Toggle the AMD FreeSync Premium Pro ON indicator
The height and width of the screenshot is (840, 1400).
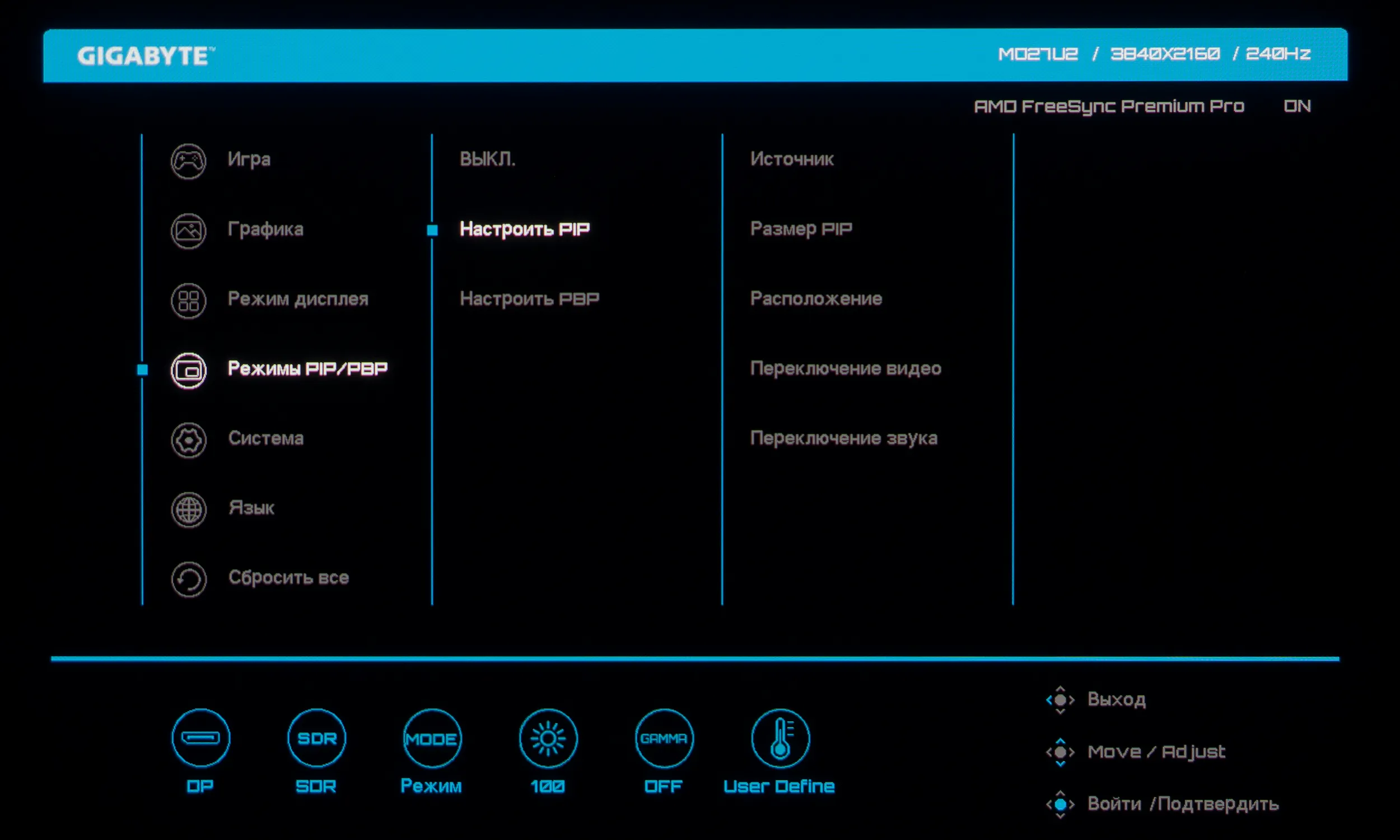point(1296,106)
